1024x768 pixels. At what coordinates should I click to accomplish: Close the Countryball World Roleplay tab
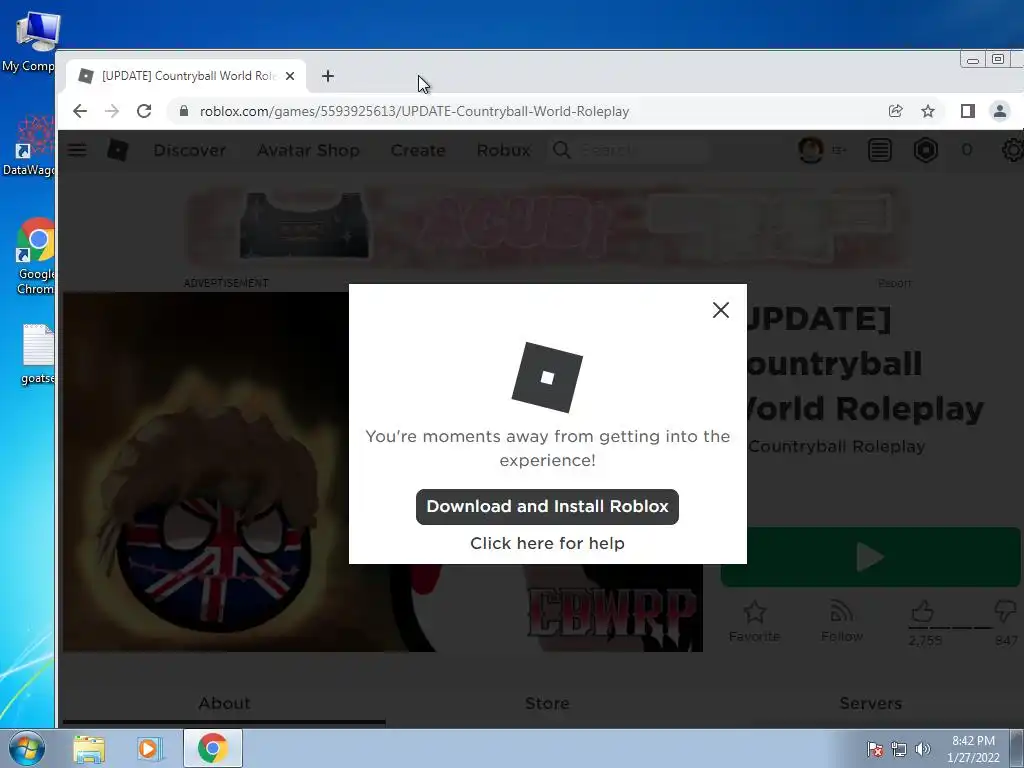(x=290, y=76)
